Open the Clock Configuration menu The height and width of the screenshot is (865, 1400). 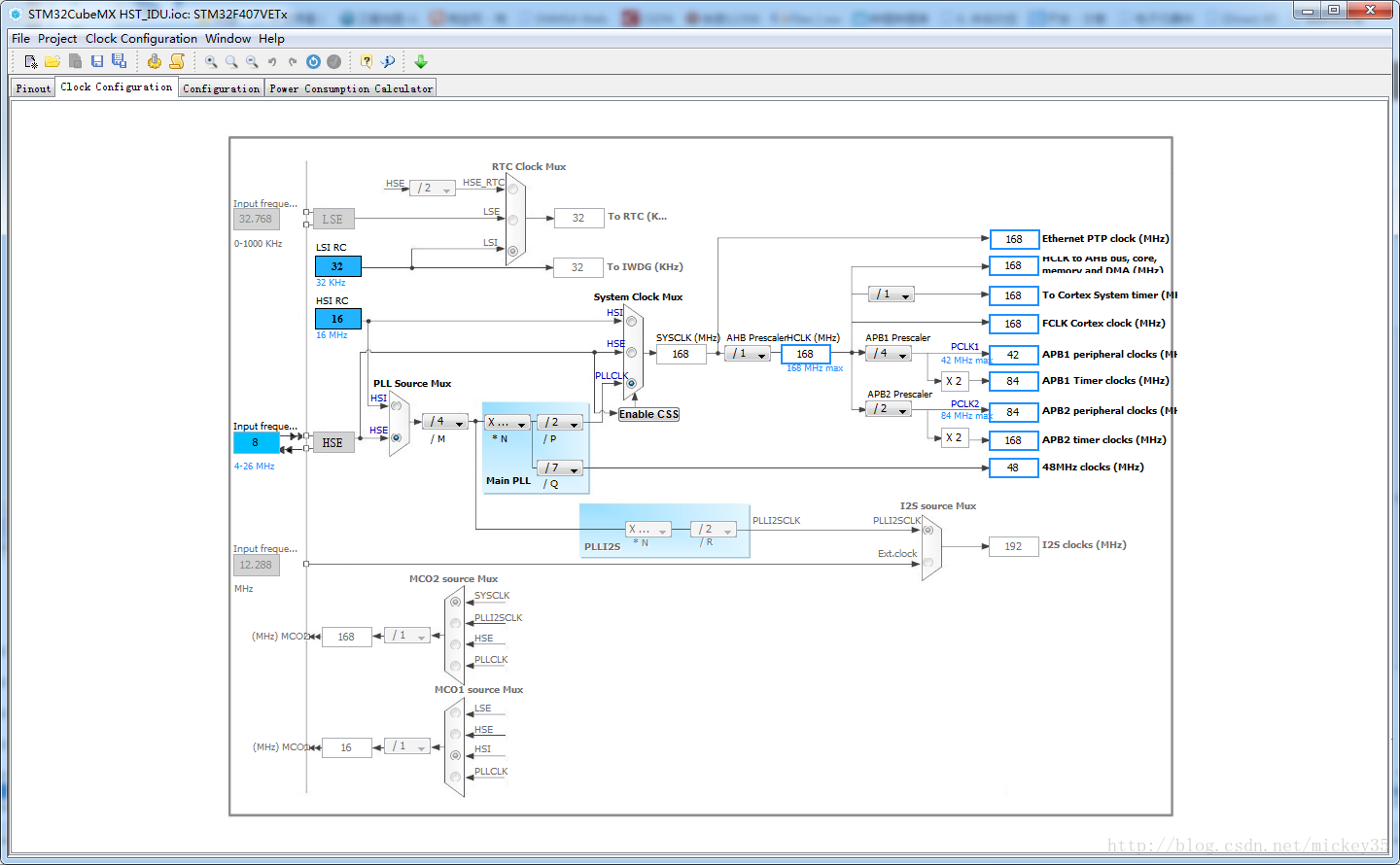(x=141, y=39)
